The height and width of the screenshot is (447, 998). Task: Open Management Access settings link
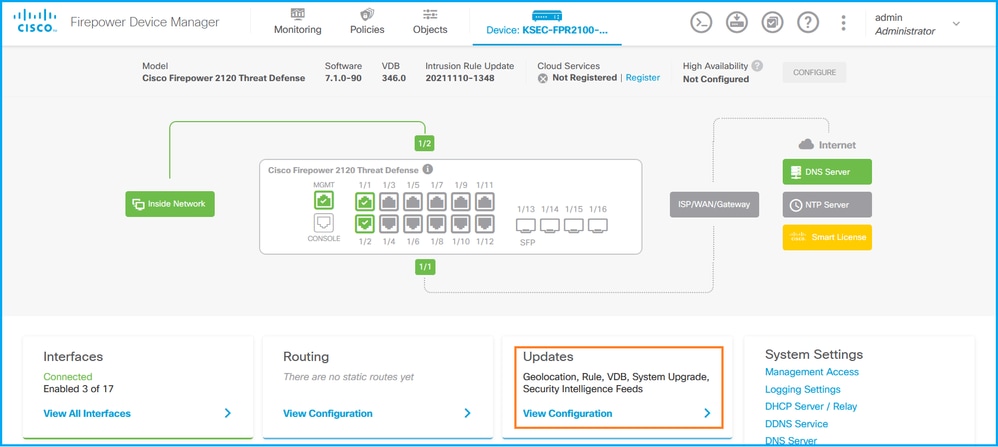click(812, 372)
